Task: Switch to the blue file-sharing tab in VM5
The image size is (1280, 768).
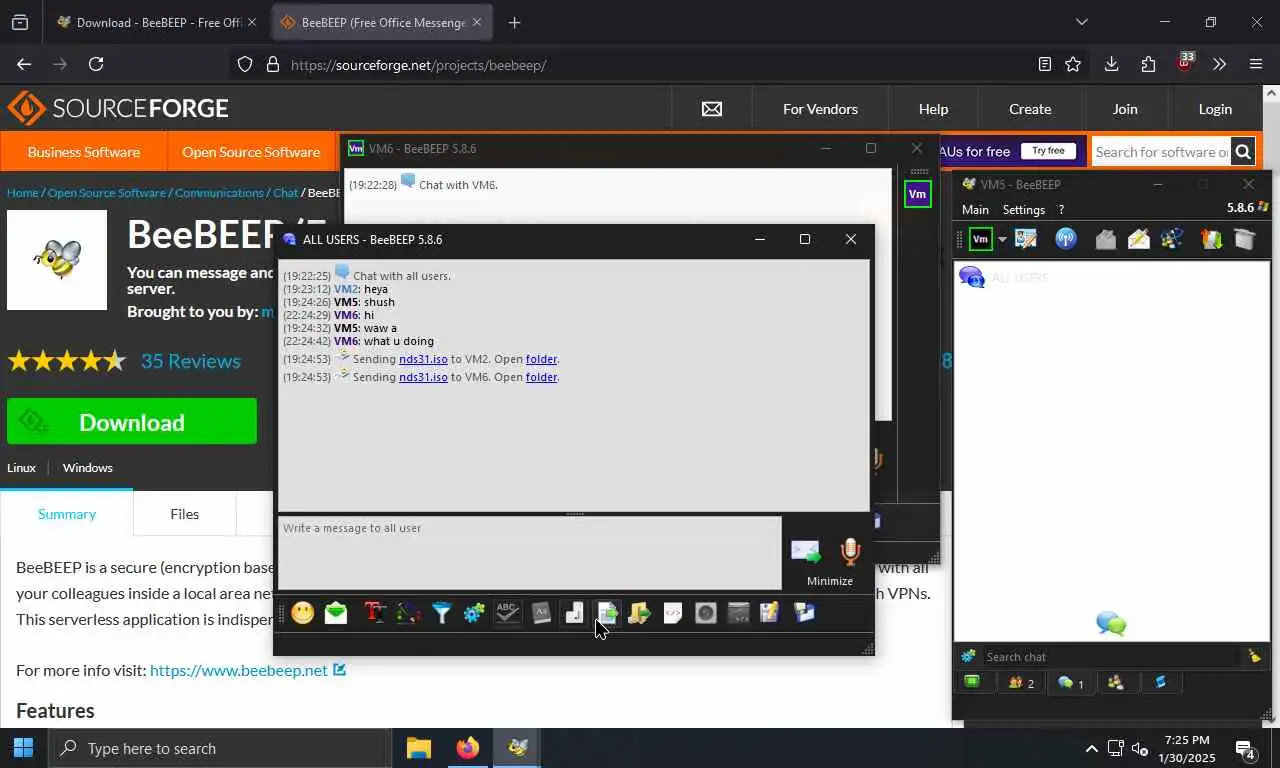Action: (1160, 682)
